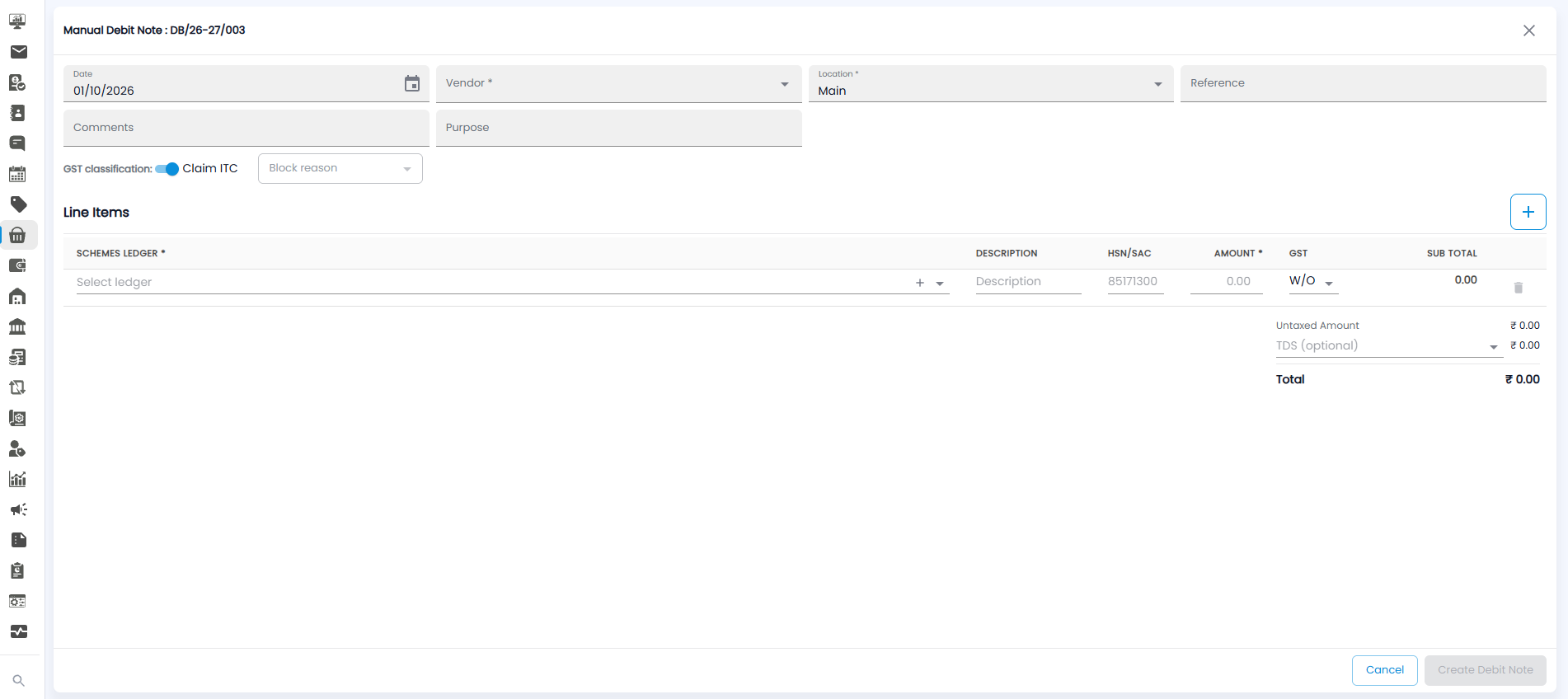Viewport: 1568px width, 699px height.
Task: Open the shopping basket sidebar icon
Action: click(x=17, y=235)
